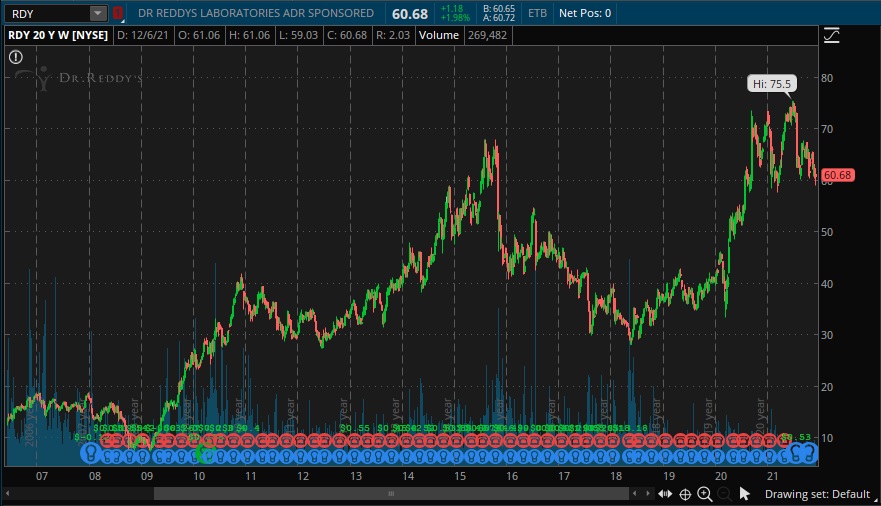The image size is (881, 506).
Task: Open the price axis scale settings icon
Action: coord(832,35)
